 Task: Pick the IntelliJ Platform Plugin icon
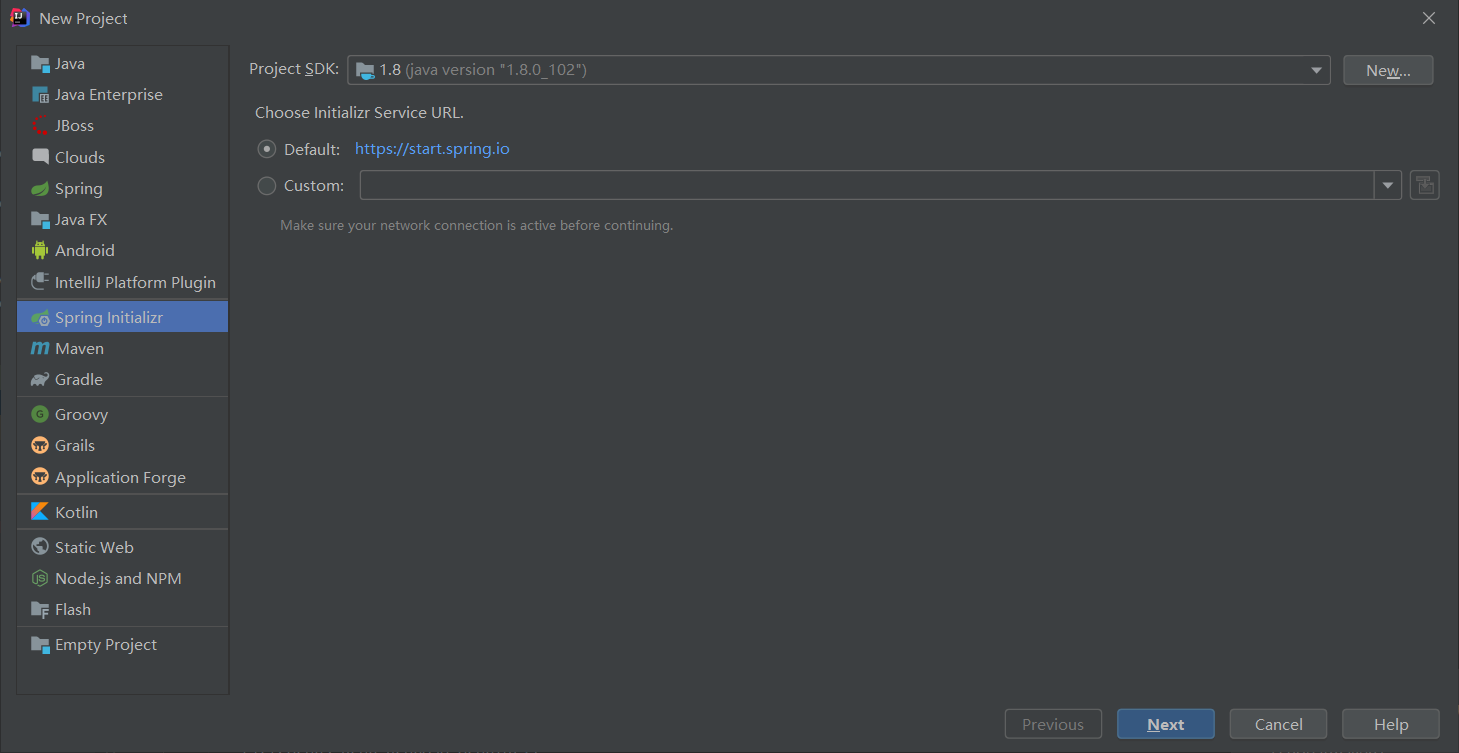40,282
